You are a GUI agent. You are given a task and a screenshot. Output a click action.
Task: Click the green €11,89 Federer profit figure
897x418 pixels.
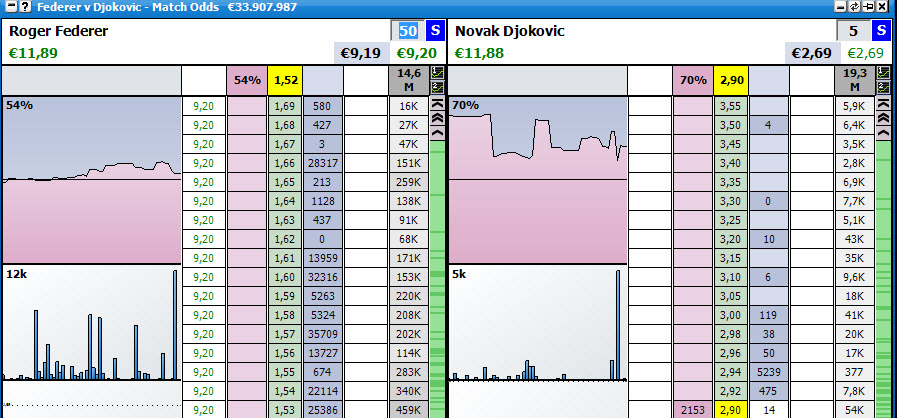(33, 54)
